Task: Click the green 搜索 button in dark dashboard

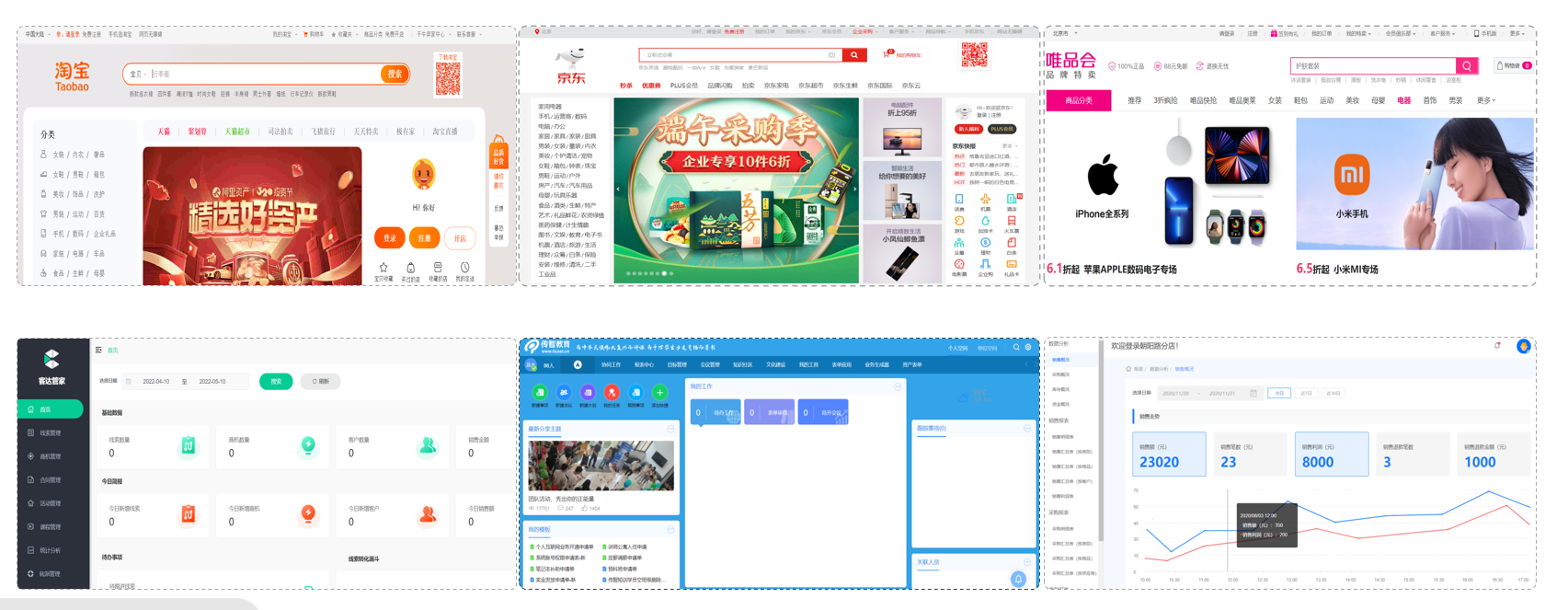Action: pyautogui.click(x=276, y=381)
